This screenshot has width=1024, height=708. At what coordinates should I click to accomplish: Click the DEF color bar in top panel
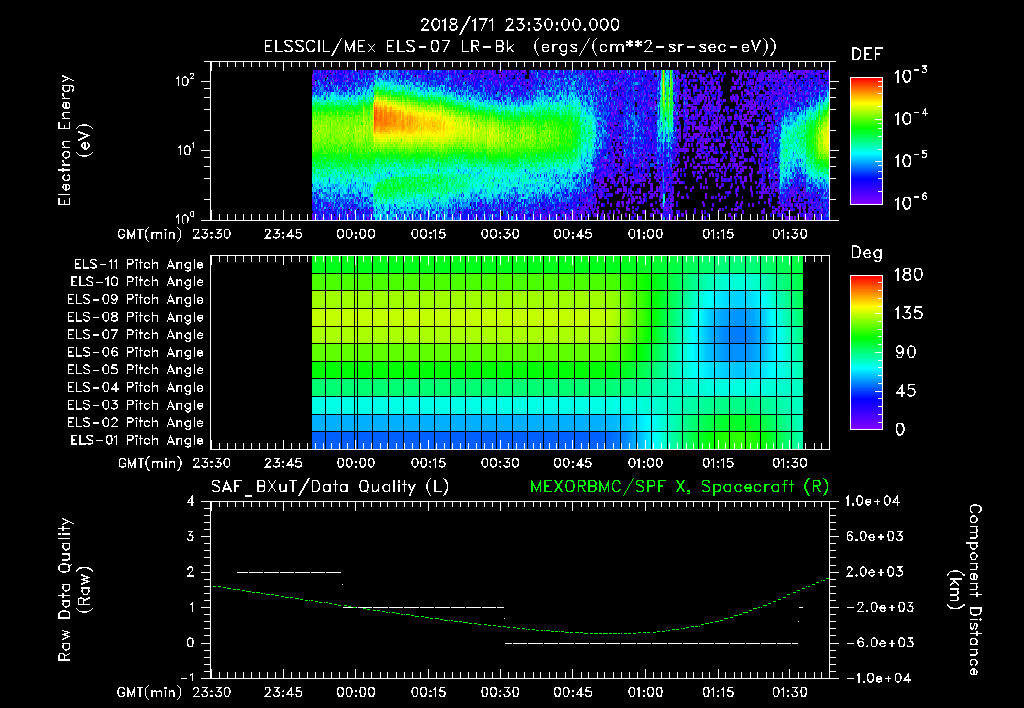pos(866,140)
